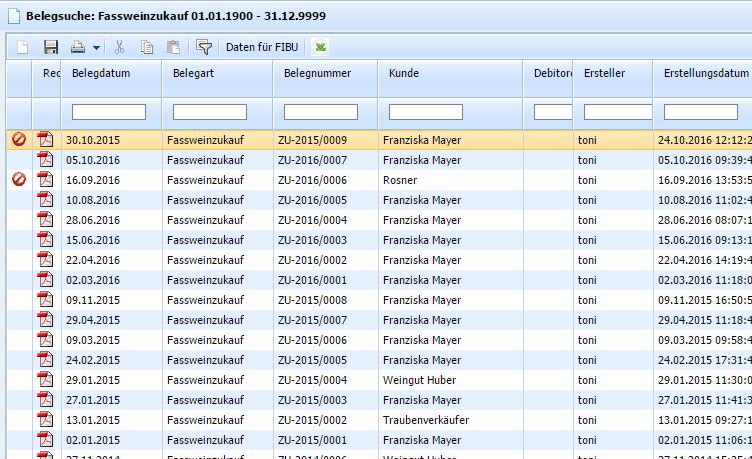Click the copy icon in toolbar

(147, 47)
